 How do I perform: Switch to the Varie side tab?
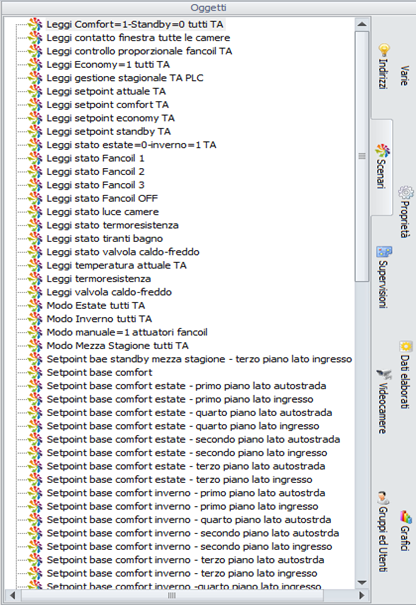(404, 76)
